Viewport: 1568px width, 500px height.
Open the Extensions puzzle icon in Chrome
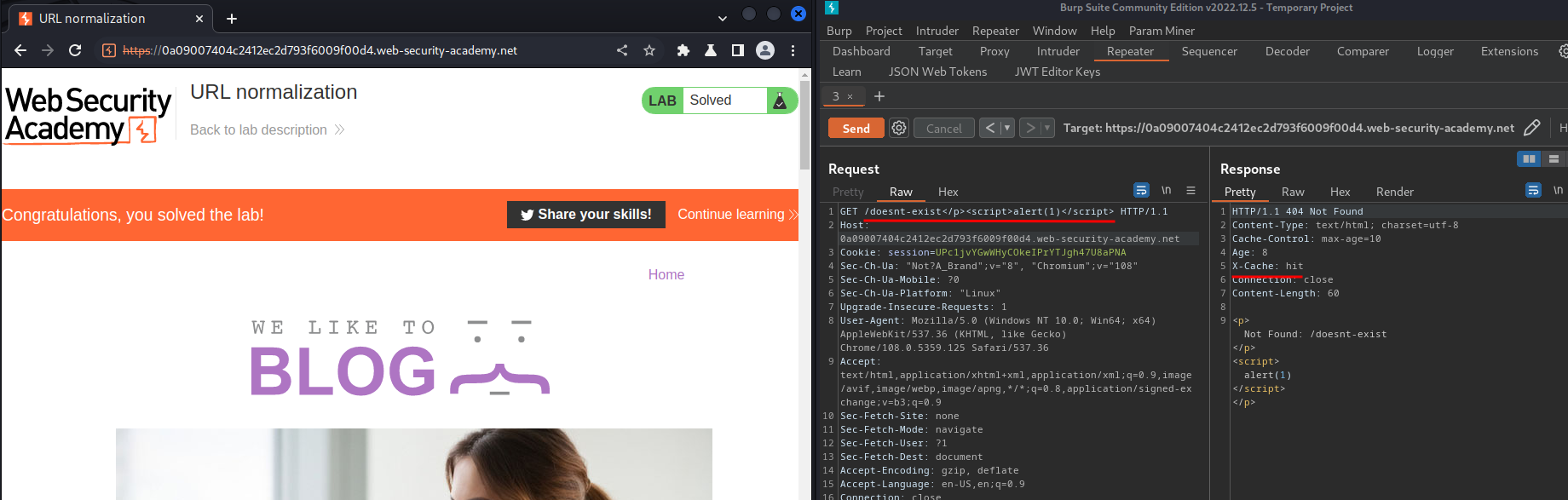683,50
